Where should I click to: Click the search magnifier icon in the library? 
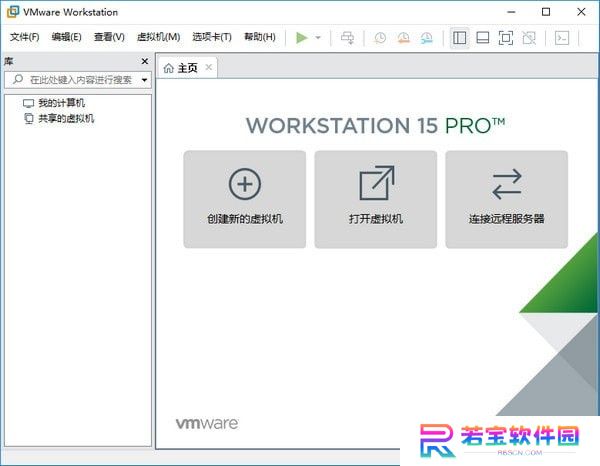[18, 80]
